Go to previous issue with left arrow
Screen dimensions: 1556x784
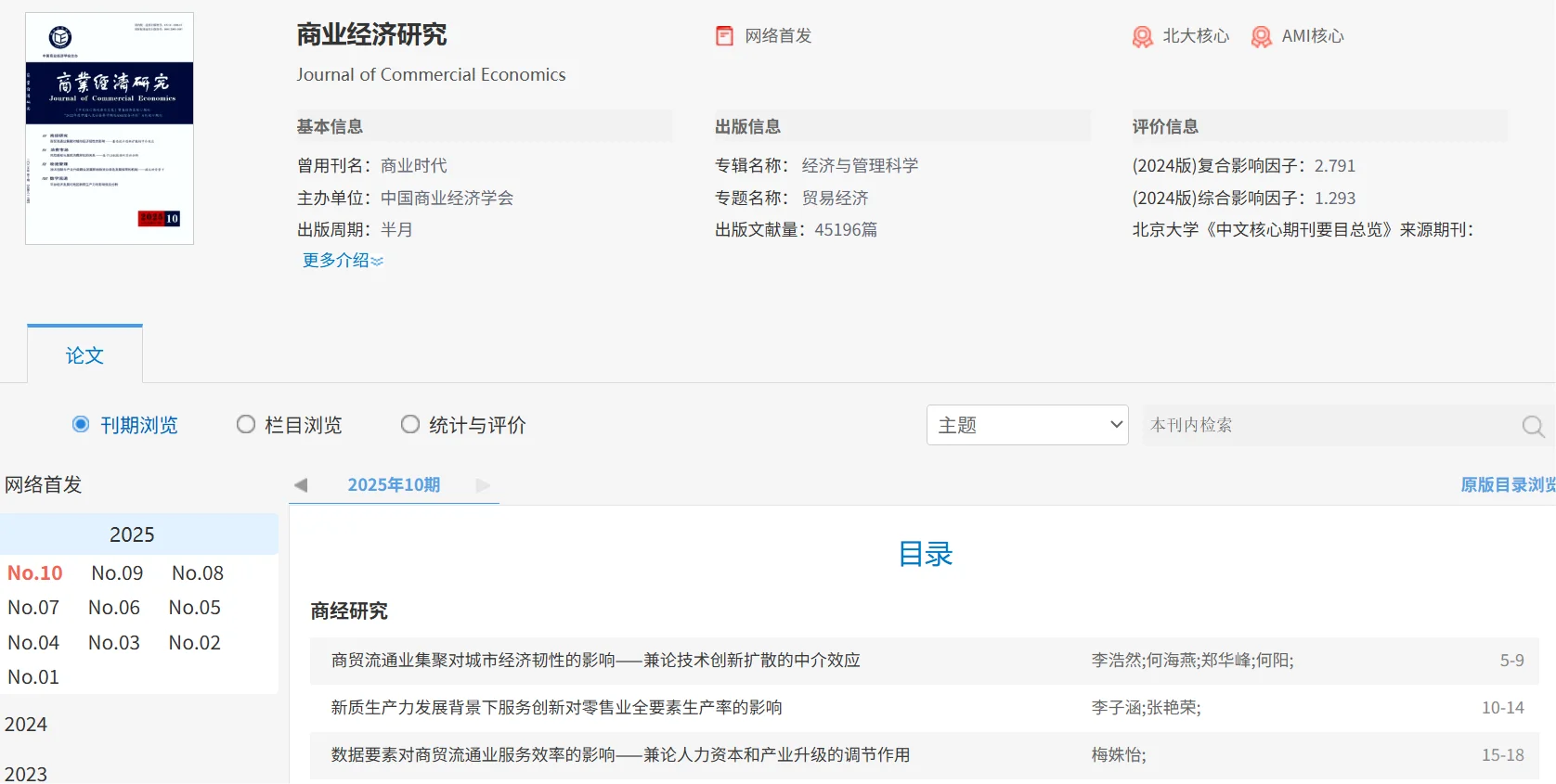pos(301,485)
